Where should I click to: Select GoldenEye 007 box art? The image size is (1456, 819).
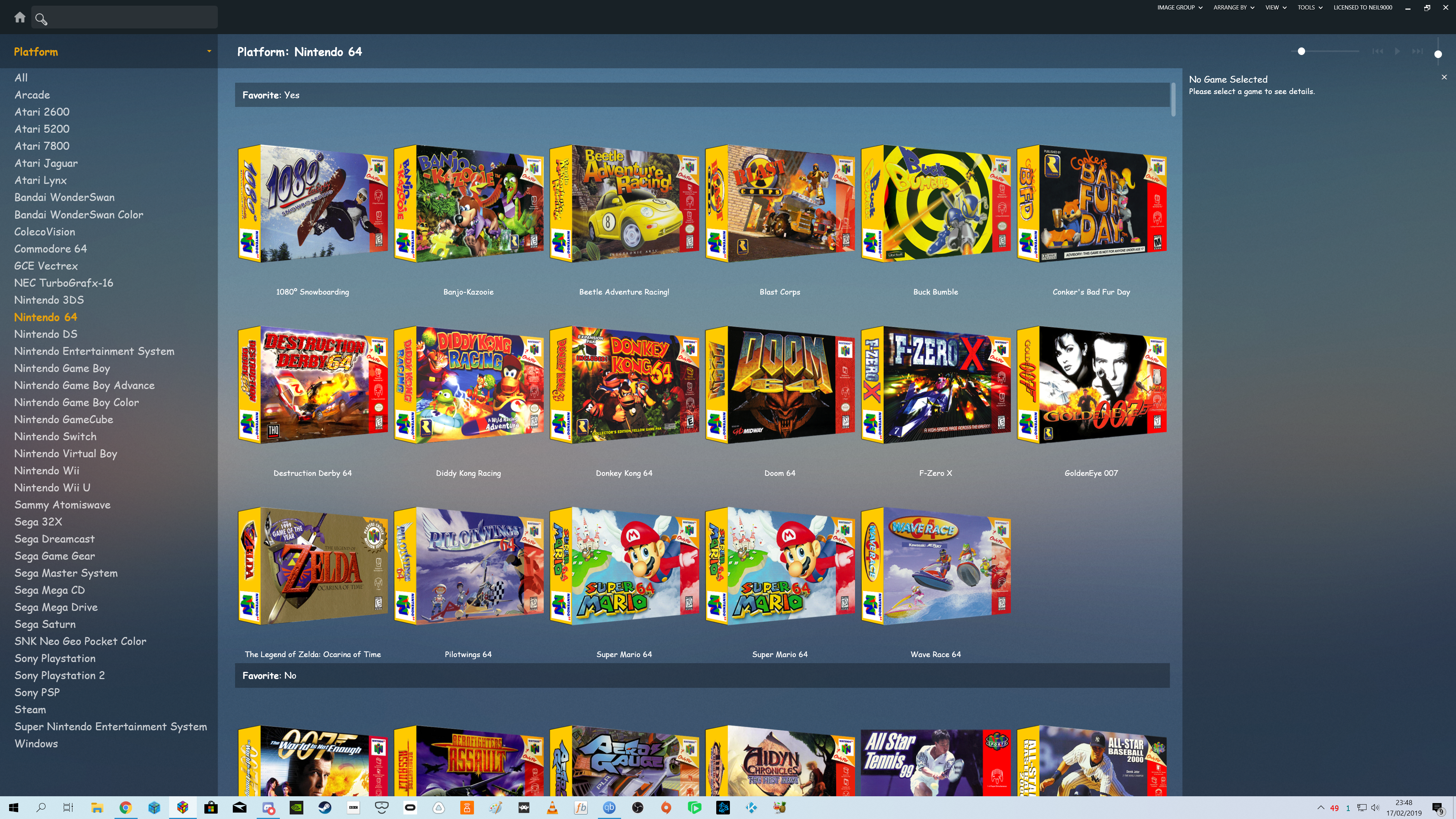[x=1092, y=385]
